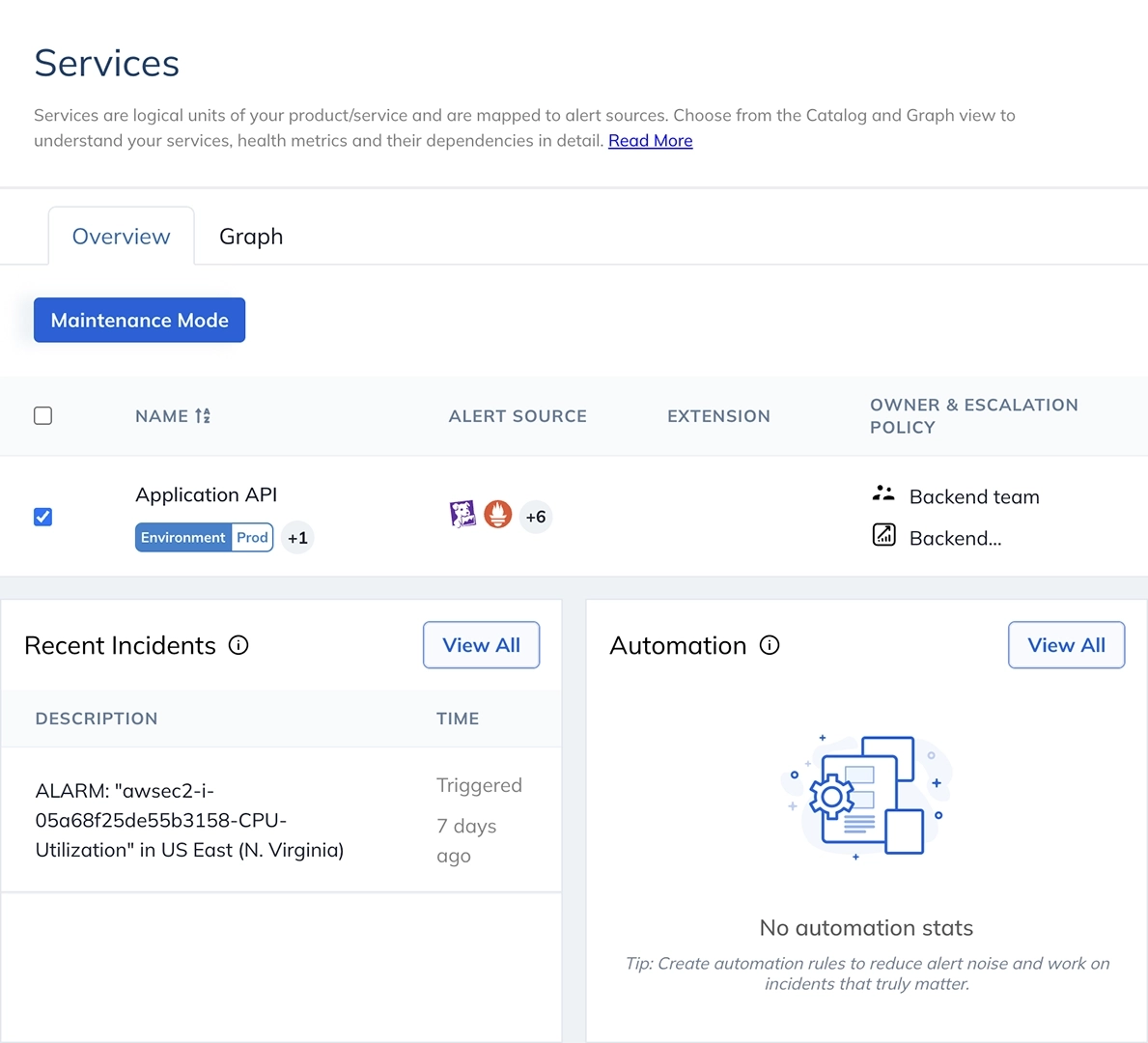The width and height of the screenshot is (1148, 1043).
Task: Click the Datadog alert source icon
Action: coord(462,515)
